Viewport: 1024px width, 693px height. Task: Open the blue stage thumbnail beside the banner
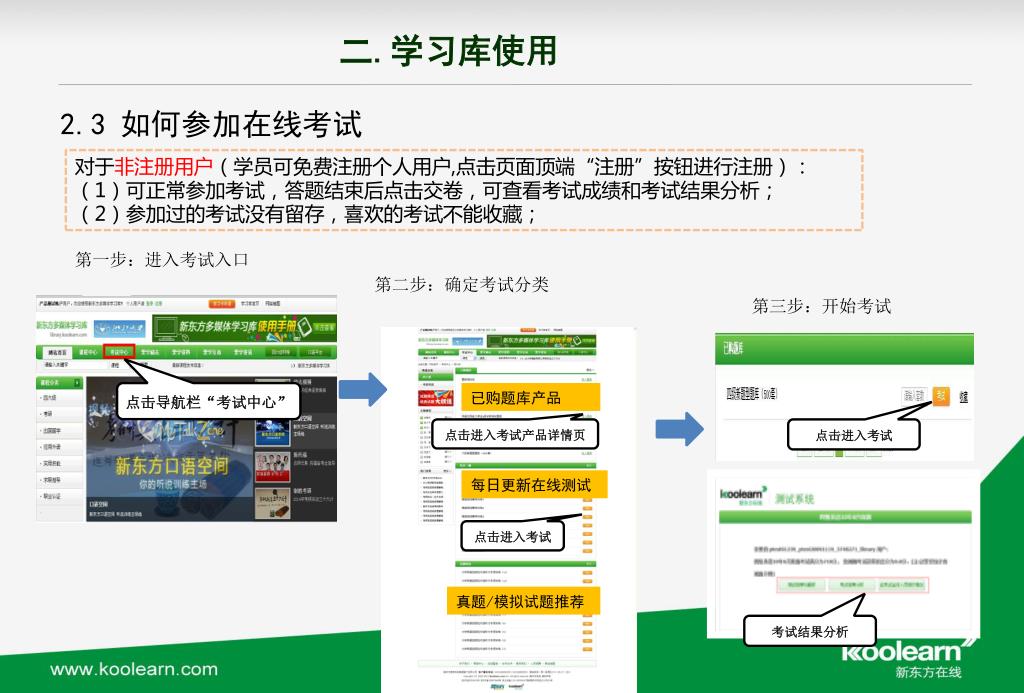272,432
